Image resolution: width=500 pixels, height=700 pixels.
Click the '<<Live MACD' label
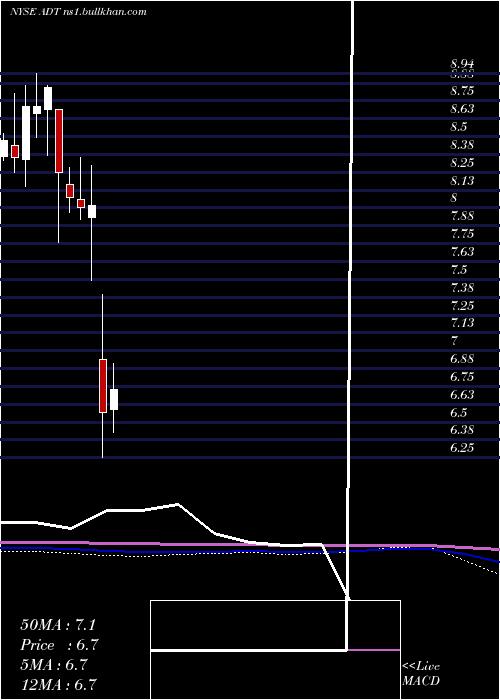pyautogui.click(x=421, y=673)
